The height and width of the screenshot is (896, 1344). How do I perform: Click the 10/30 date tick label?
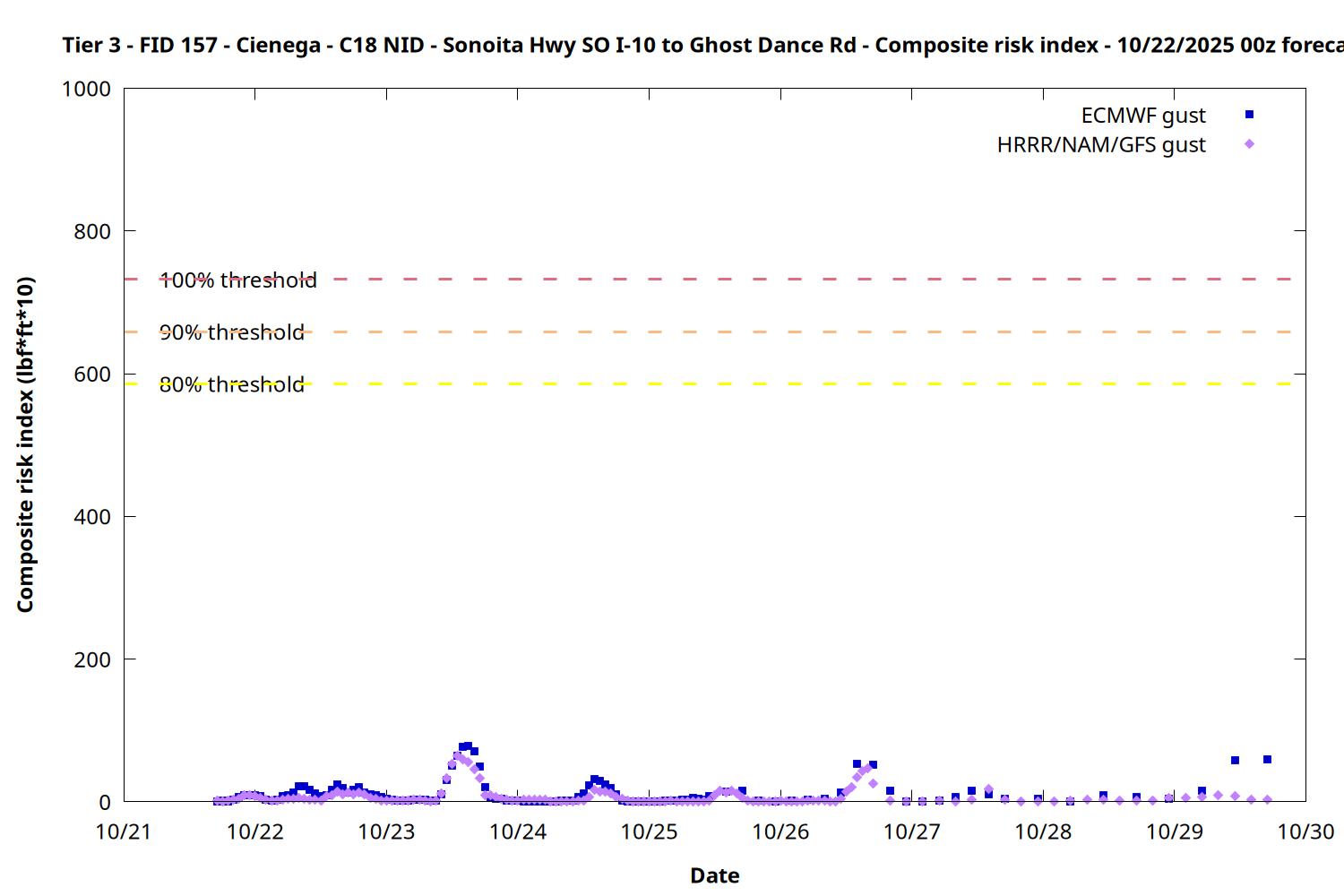click(1305, 831)
